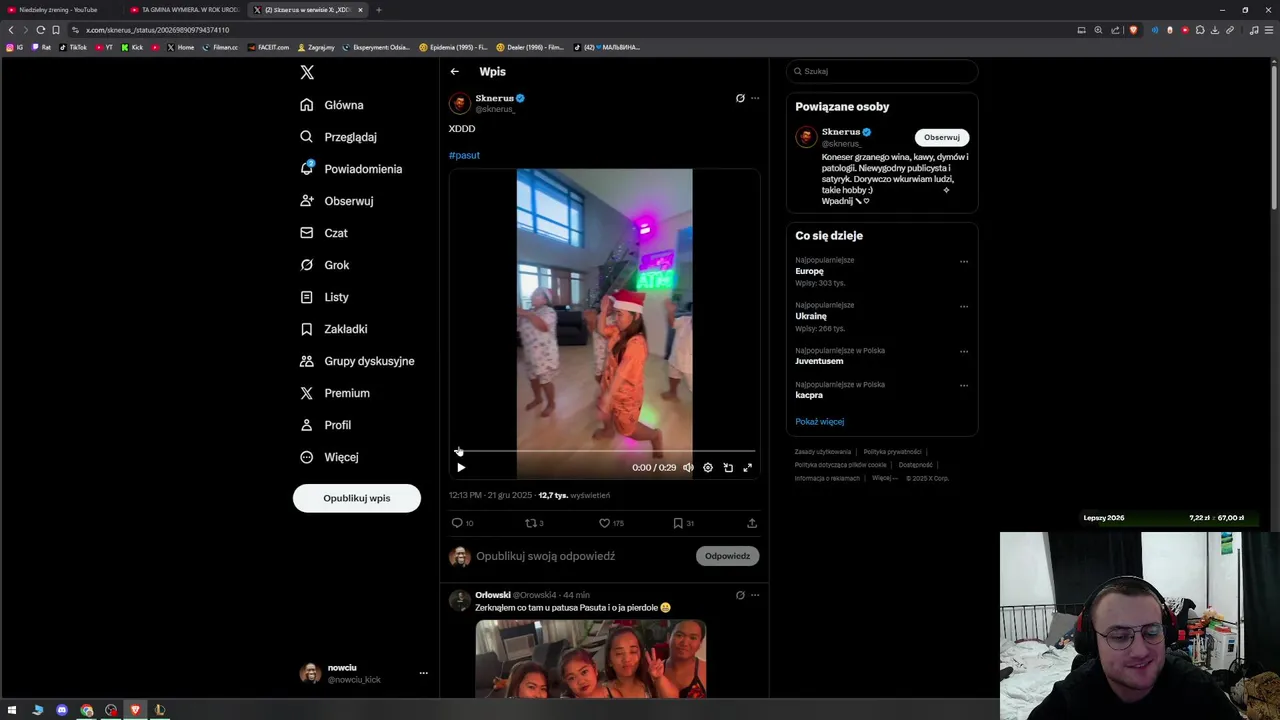This screenshot has height=720, width=1280.
Task: Open more options on Orłowski reply
Action: (755, 595)
